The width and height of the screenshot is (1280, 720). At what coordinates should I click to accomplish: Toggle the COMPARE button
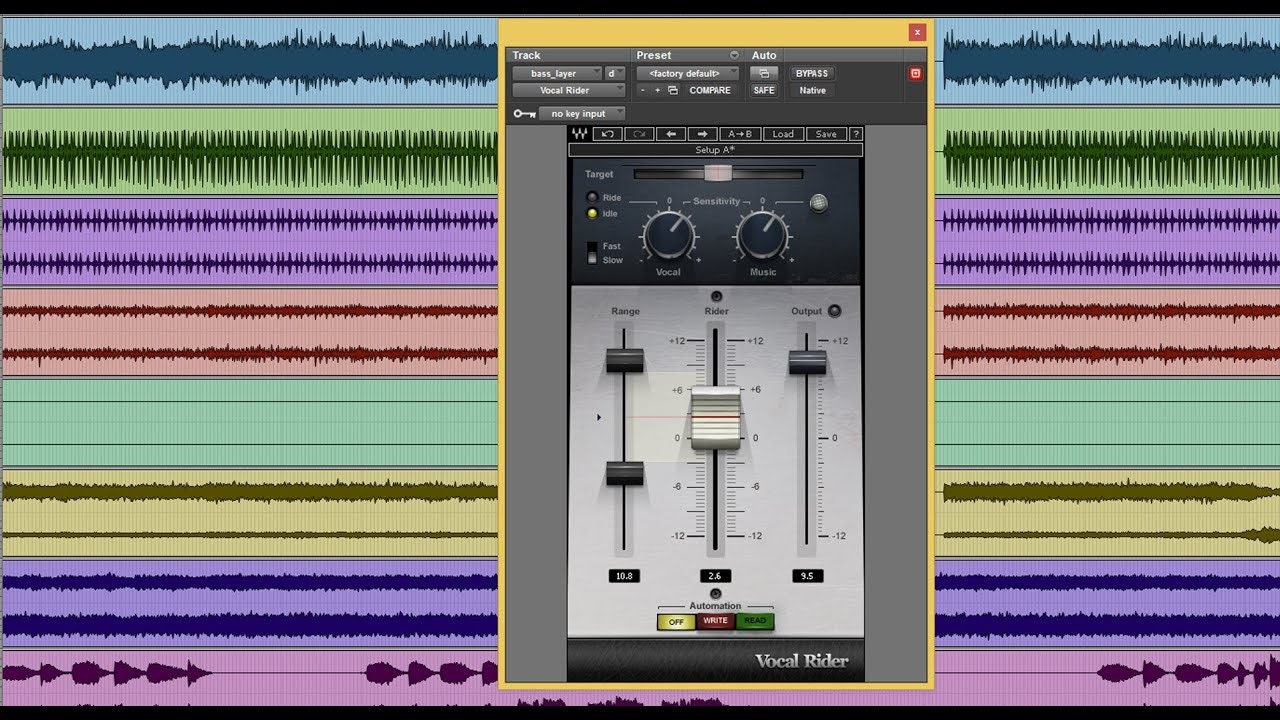[710, 90]
